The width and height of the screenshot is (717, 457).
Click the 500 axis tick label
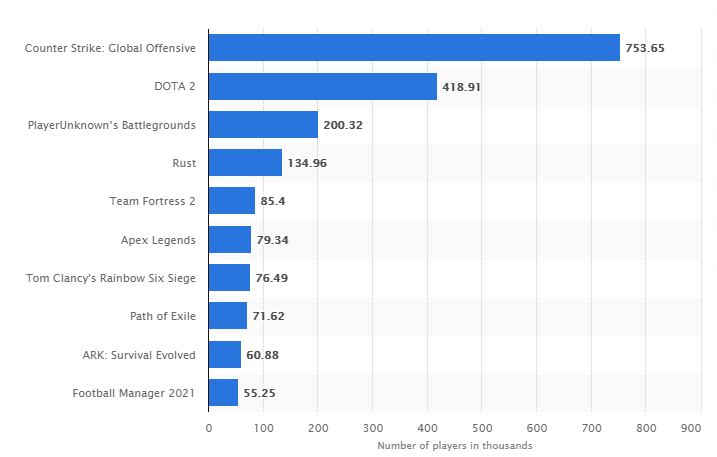point(482,428)
